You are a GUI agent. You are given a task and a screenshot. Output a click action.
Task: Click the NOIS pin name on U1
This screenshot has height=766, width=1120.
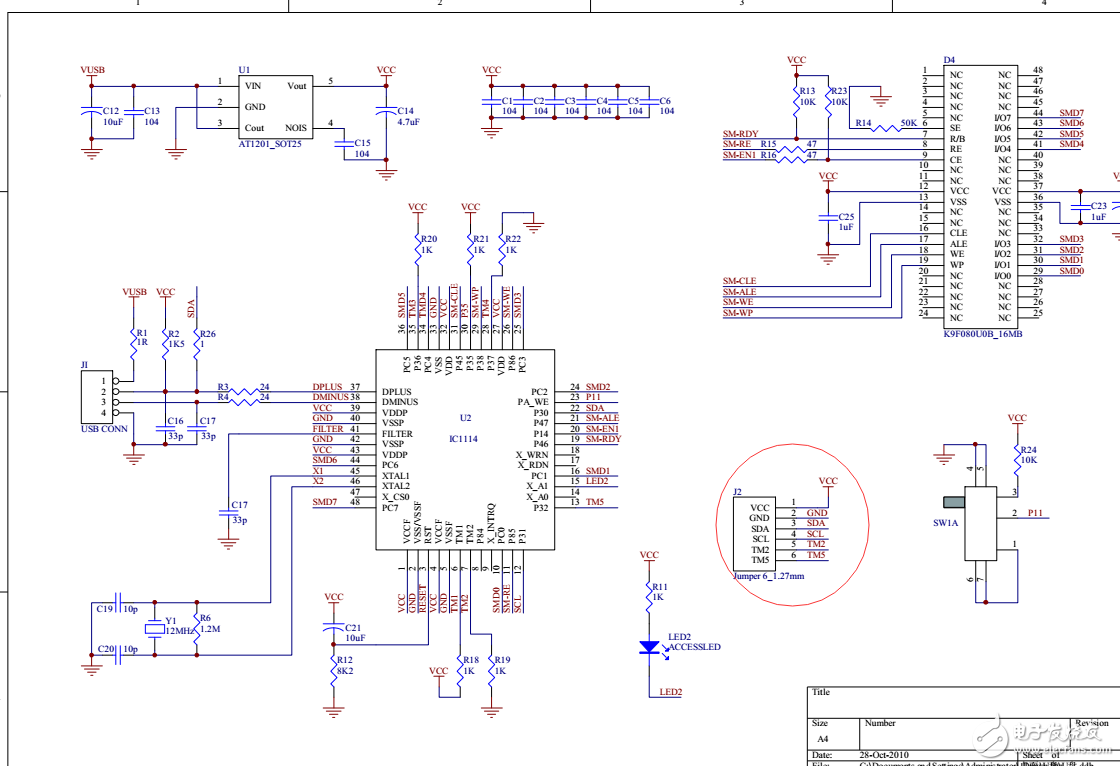[296, 128]
